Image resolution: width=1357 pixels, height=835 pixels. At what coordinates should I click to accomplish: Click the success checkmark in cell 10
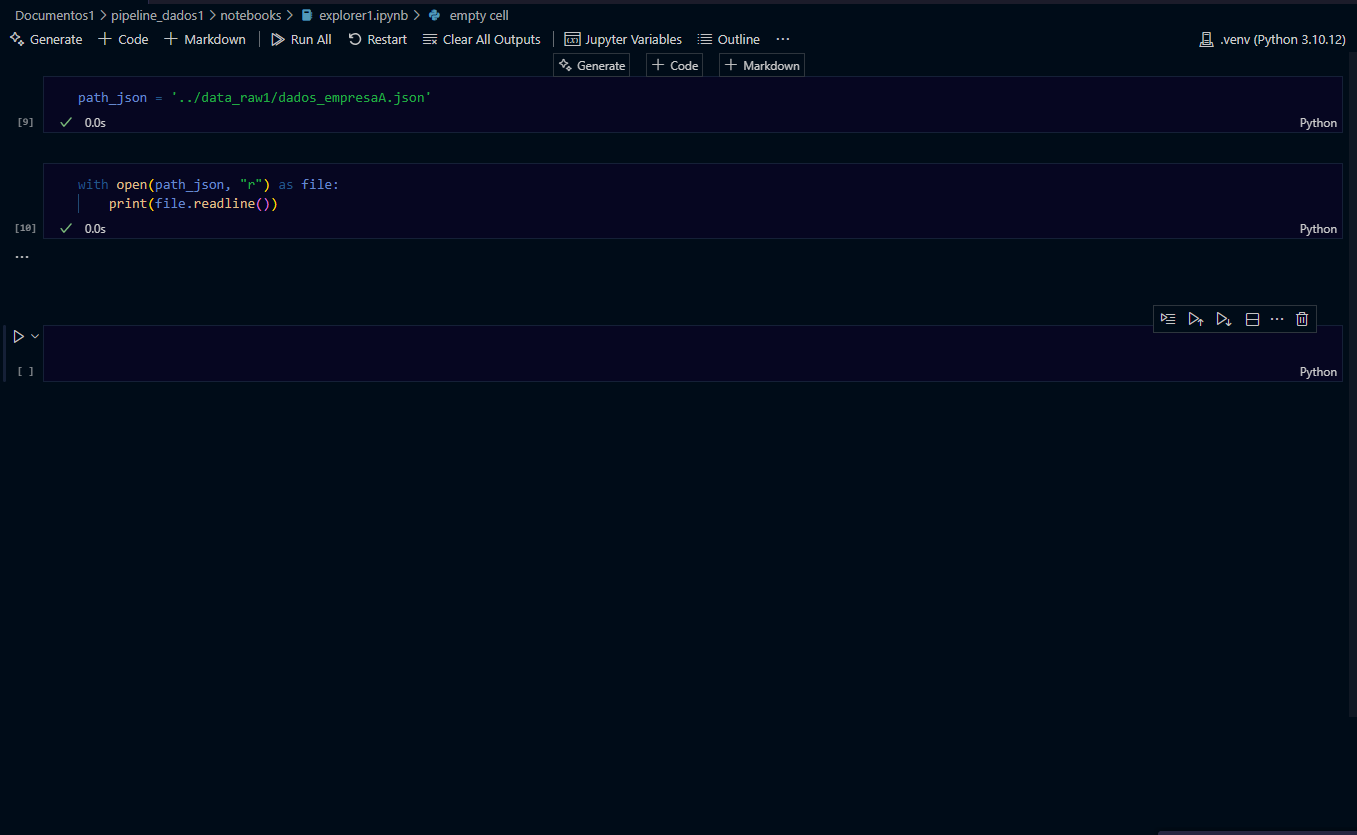click(x=66, y=228)
